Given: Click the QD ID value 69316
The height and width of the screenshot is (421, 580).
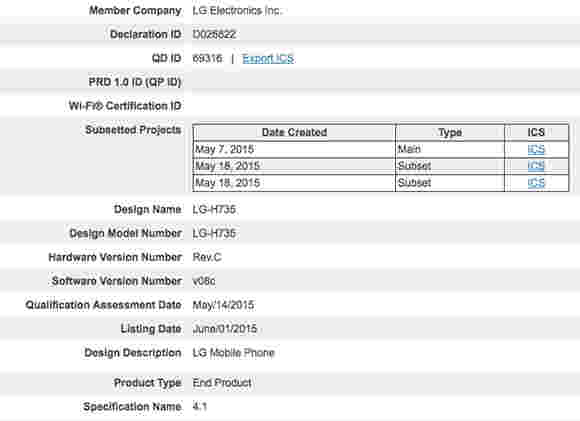Looking at the screenshot, I should tap(208, 58).
